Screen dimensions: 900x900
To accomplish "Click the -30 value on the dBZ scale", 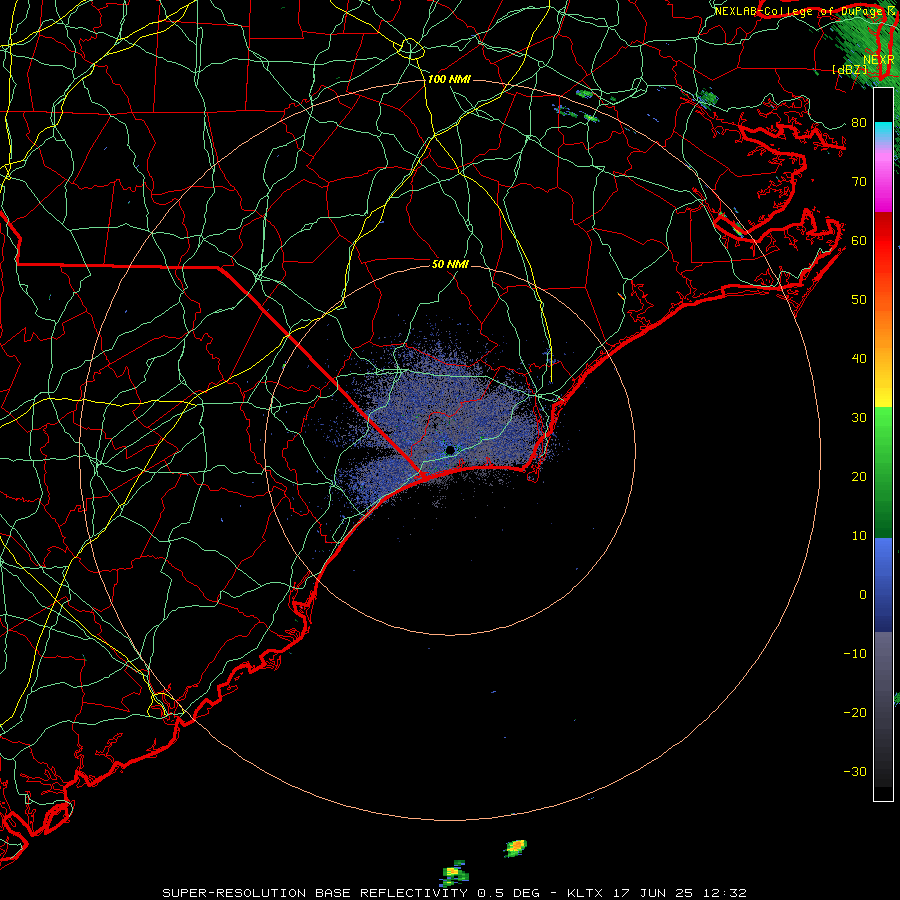I will (855, 772).
